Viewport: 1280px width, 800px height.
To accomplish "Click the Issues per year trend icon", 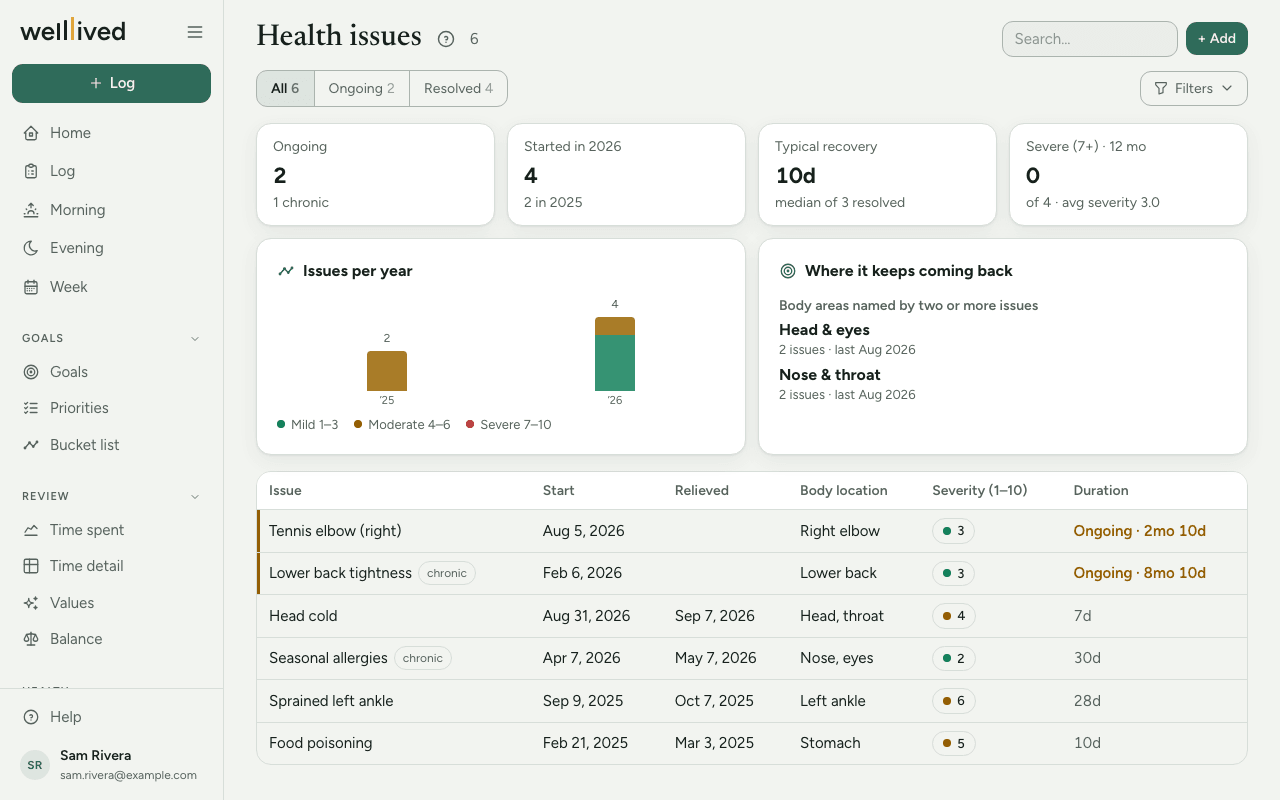I will click(286, 271).
